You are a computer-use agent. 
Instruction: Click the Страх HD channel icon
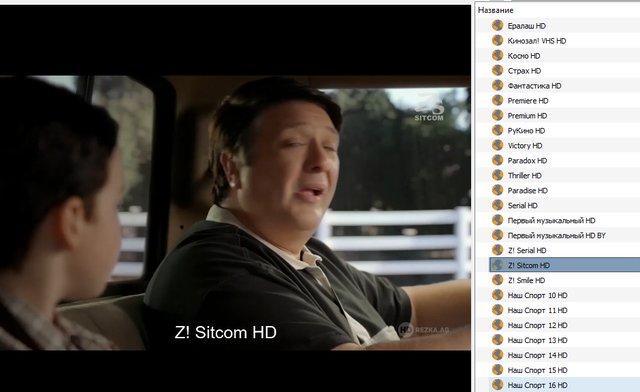(497, 70)
